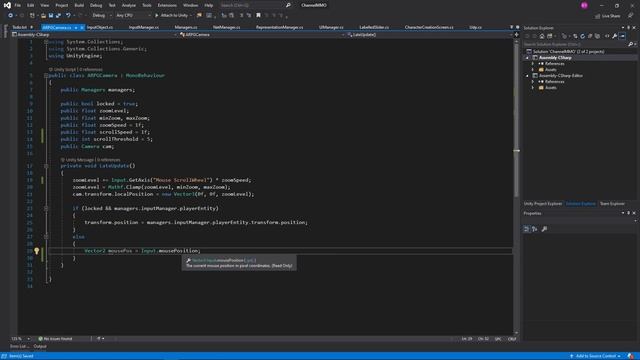Click the notifications bell in status bar
This screenshot has height=360, width=640.
click(x=631, y=356)
